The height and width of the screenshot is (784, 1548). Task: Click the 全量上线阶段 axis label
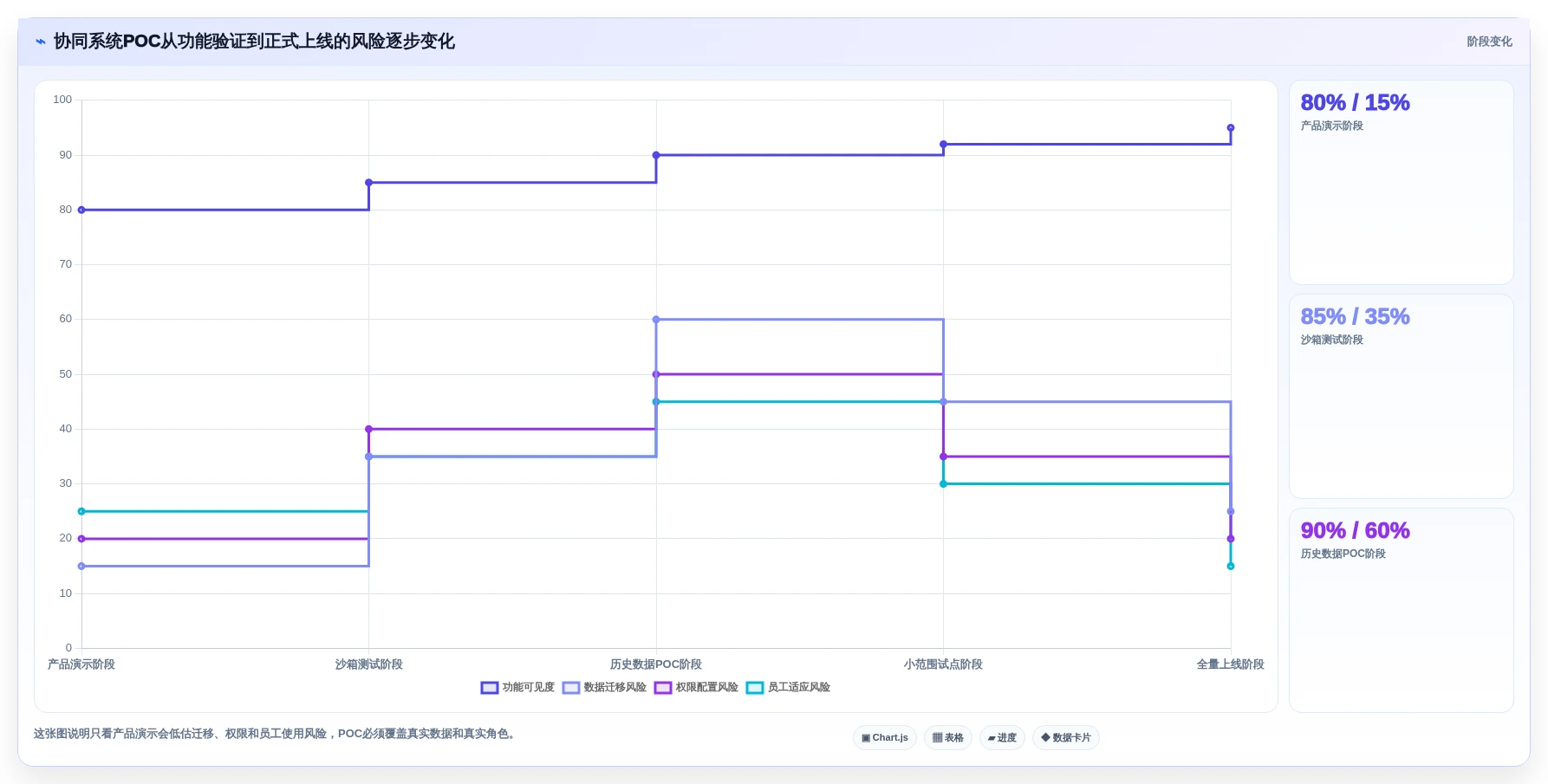click(1231, 664)
